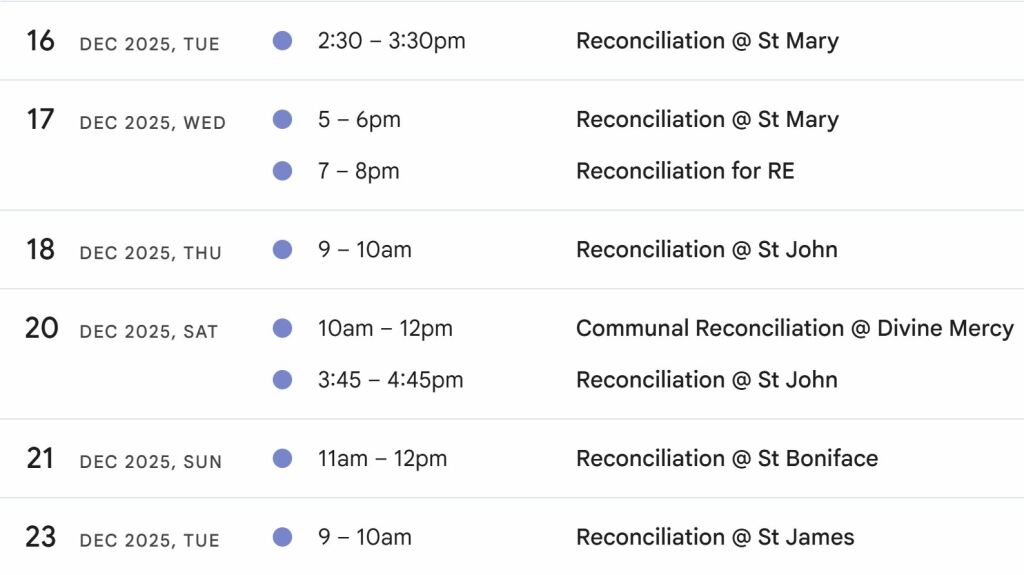Select the date number 23
This screenshot has height=575, width=1024.
click(40, 537)
